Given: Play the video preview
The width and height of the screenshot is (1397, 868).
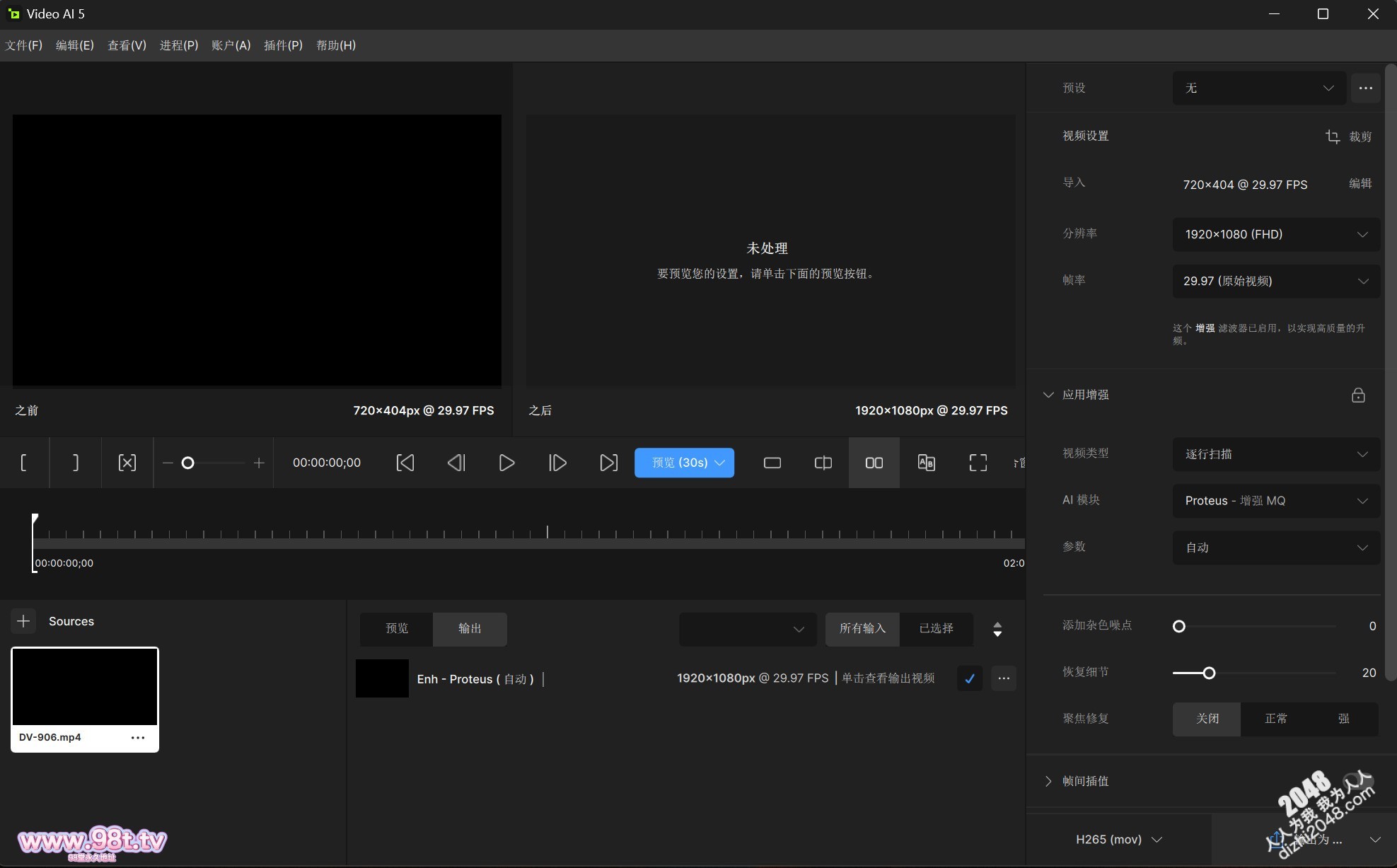Looking at the screenshot, I should tap(506, 463).
